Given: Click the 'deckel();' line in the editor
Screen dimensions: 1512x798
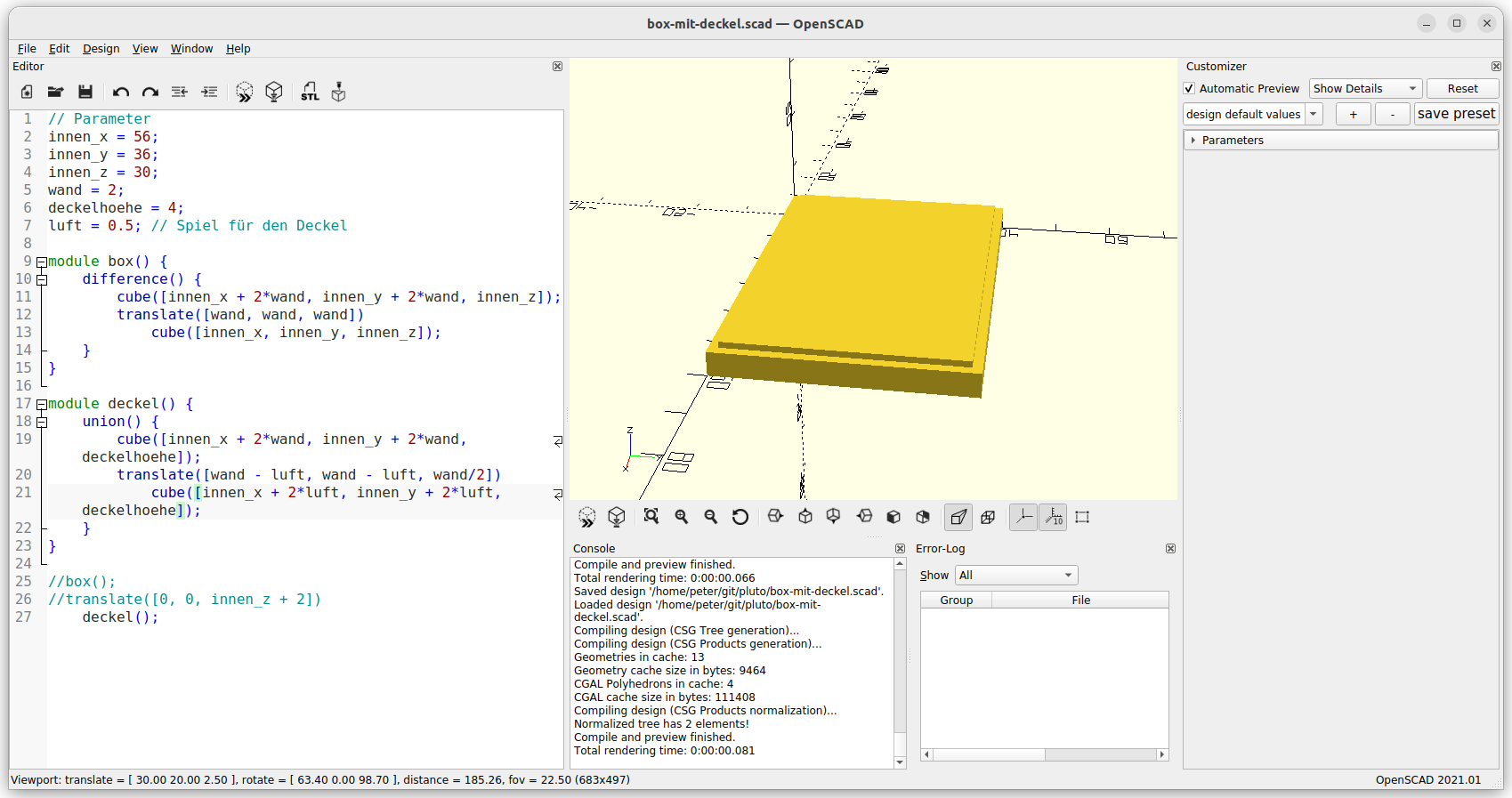Looking at the screenshot, I should 120,617.
